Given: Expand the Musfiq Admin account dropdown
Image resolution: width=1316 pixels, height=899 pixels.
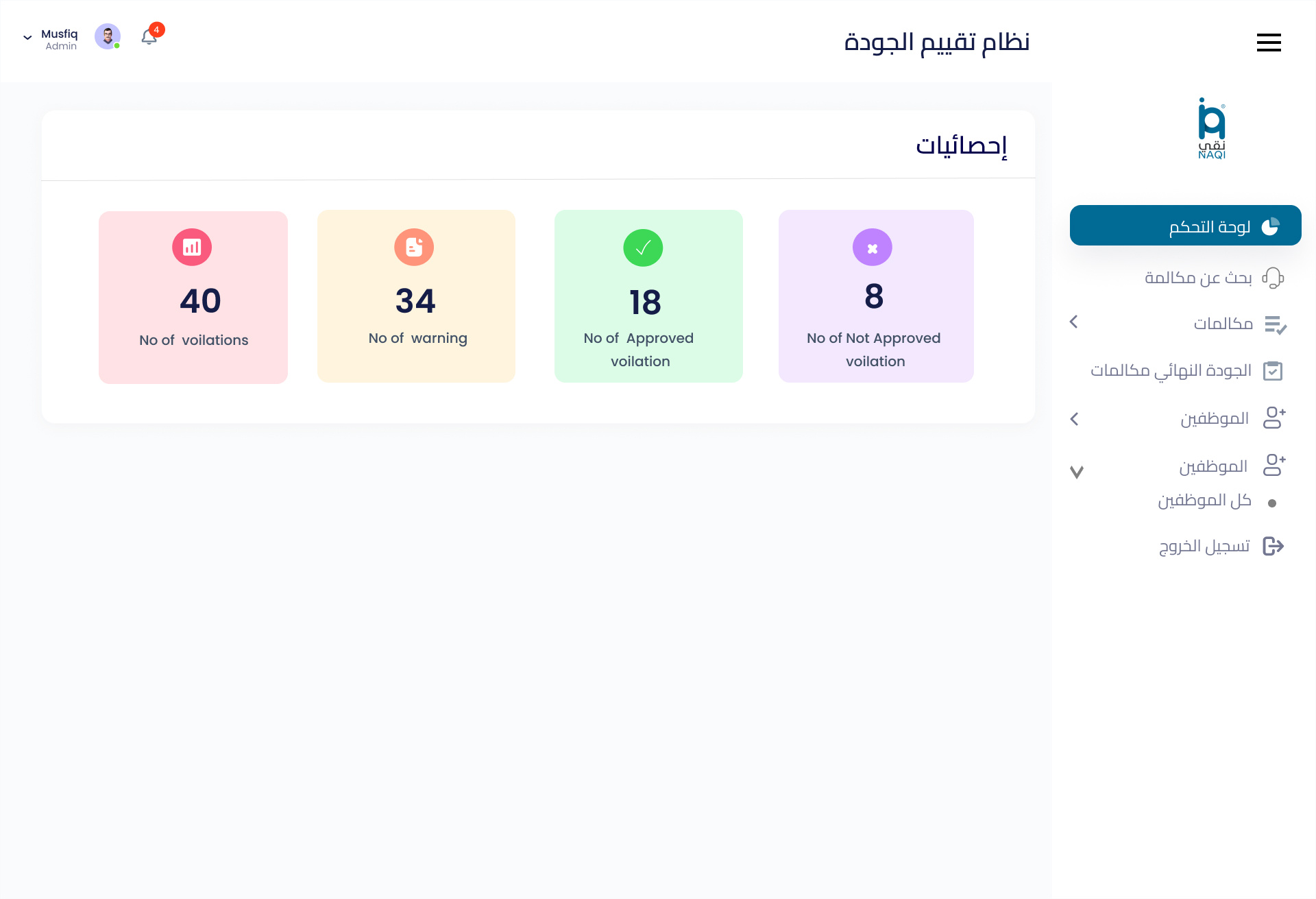Looking at the screenshot, I should coord(28,38).
